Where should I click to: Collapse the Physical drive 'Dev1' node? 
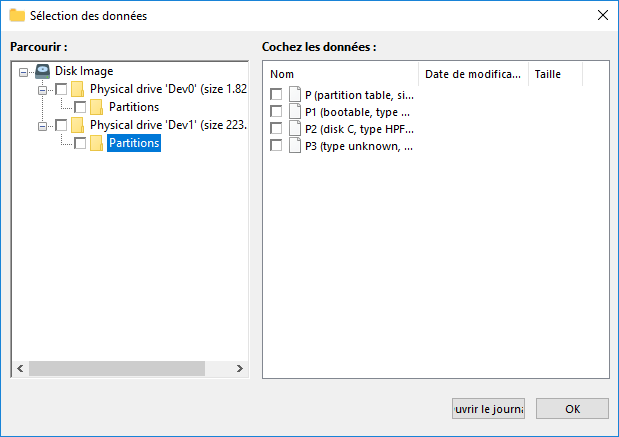coord(42,126)
